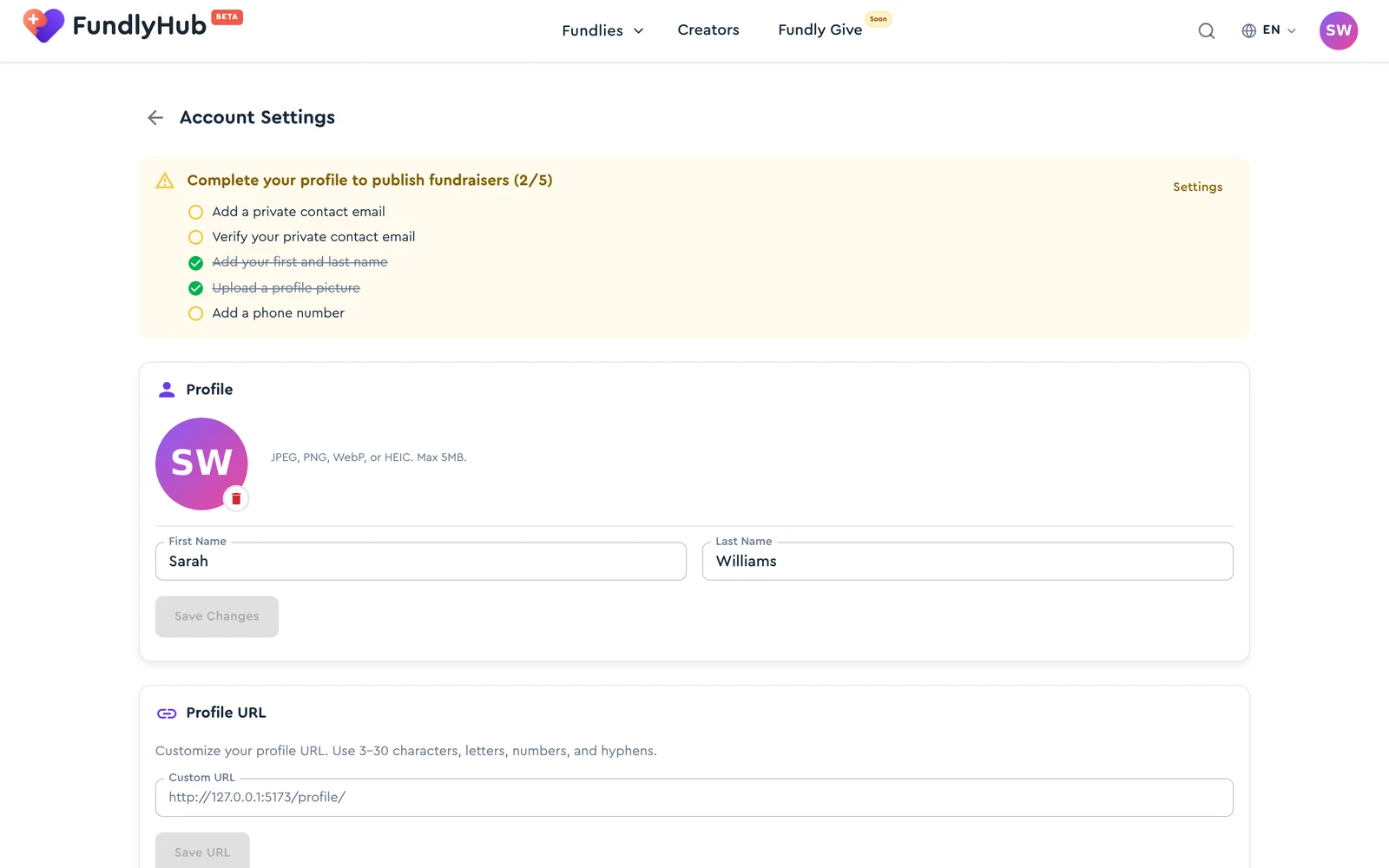1389x868 pixels.
Task: Focus the First Name input field
Action: click(421, 562)
